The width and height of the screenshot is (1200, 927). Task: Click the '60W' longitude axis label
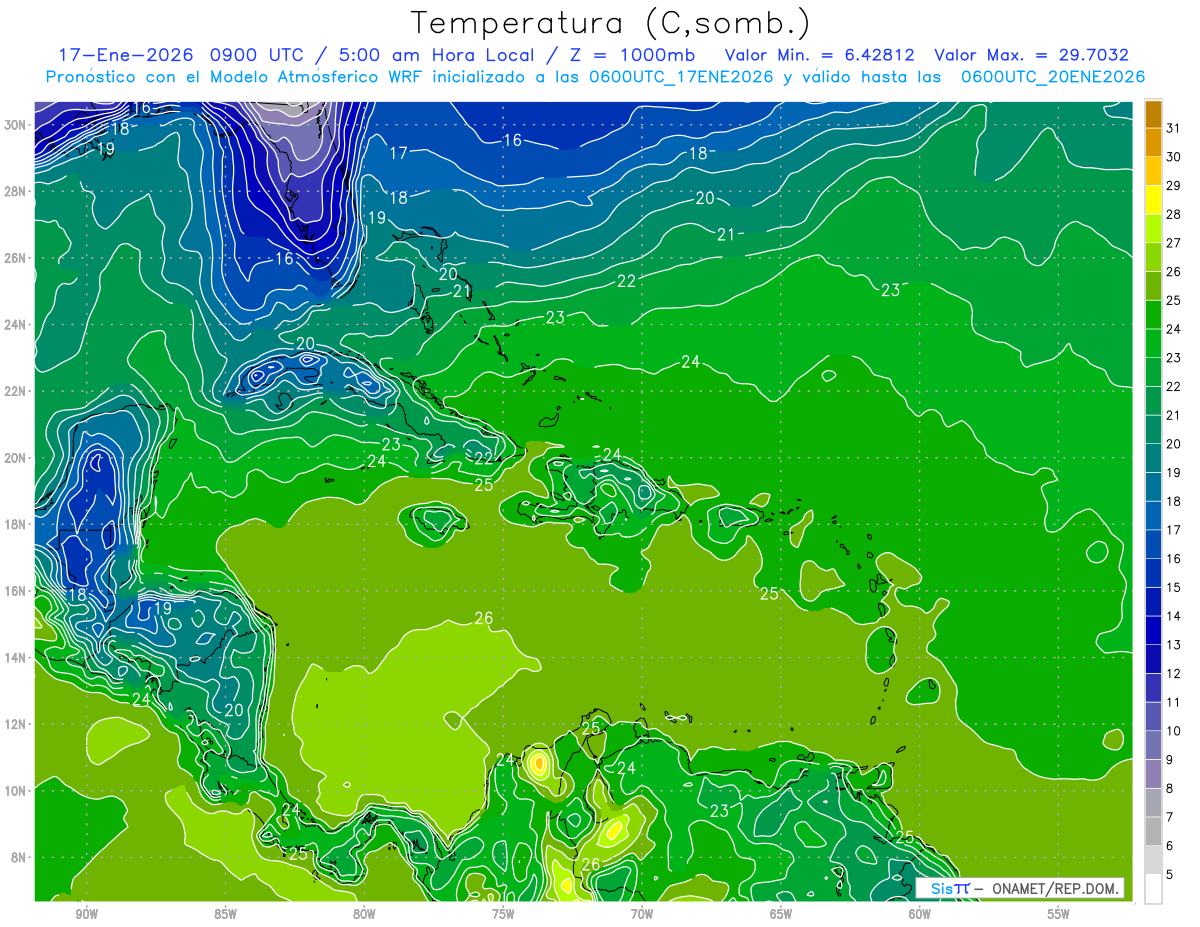pos(920,914)
